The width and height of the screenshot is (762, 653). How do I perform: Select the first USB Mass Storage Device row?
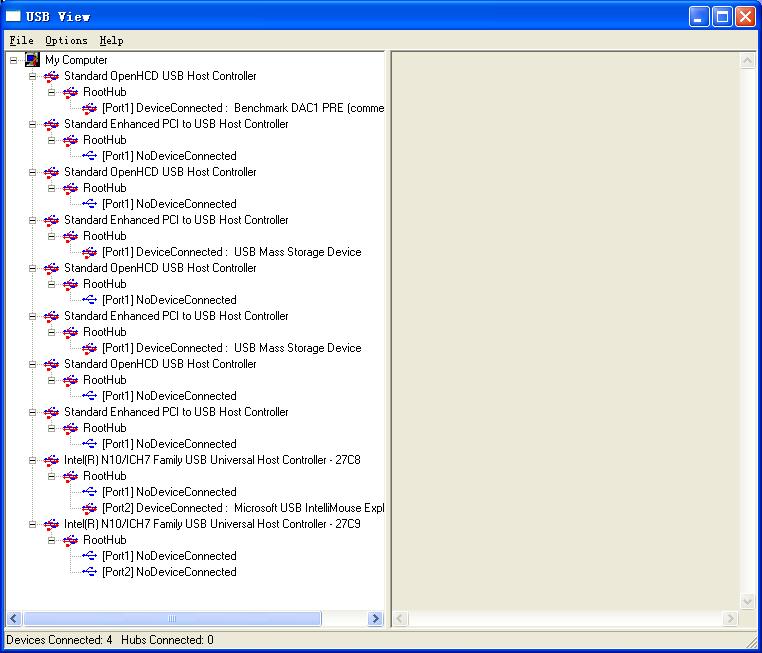click(x=232, y=252)
